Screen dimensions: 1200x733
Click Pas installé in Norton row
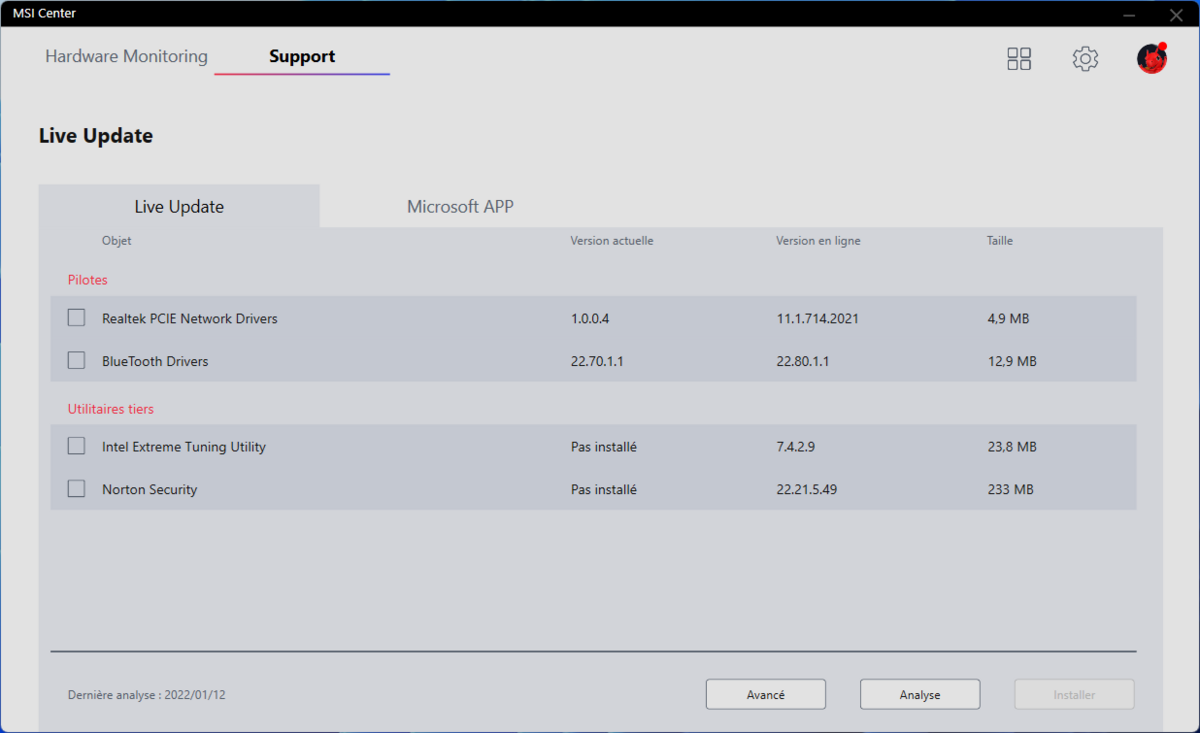tap(604, 490)
